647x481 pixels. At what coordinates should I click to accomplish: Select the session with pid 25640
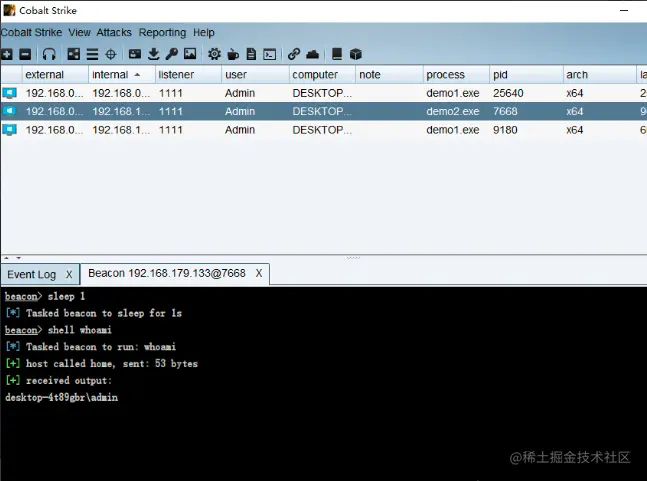(x=324, y=93)
